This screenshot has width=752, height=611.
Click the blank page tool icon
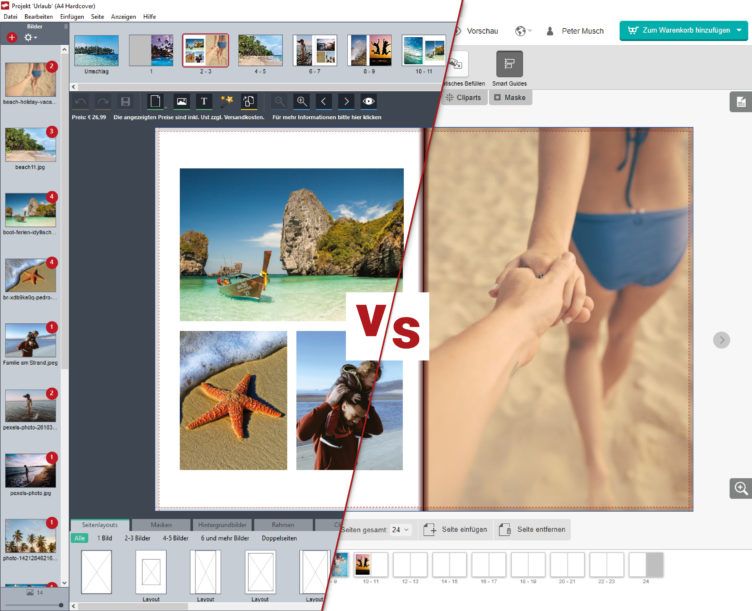[x=155, y=101]
